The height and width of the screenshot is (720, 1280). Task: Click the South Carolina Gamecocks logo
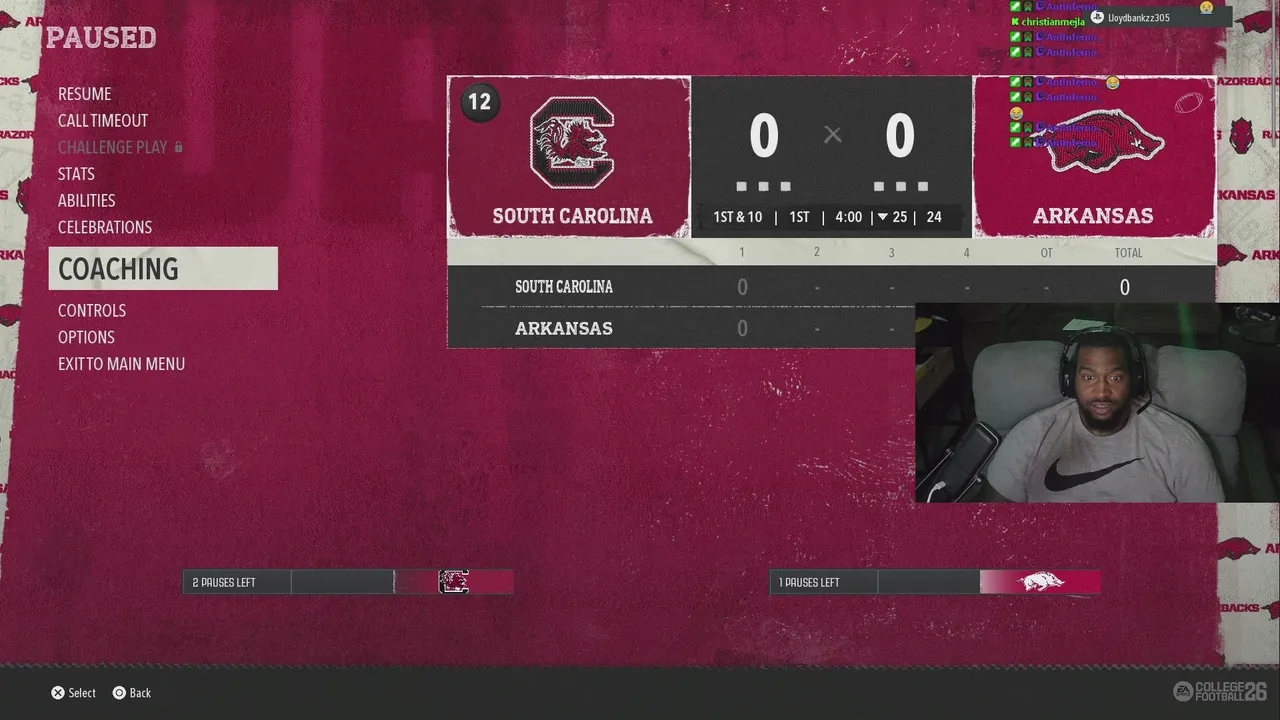pos(571,143)
